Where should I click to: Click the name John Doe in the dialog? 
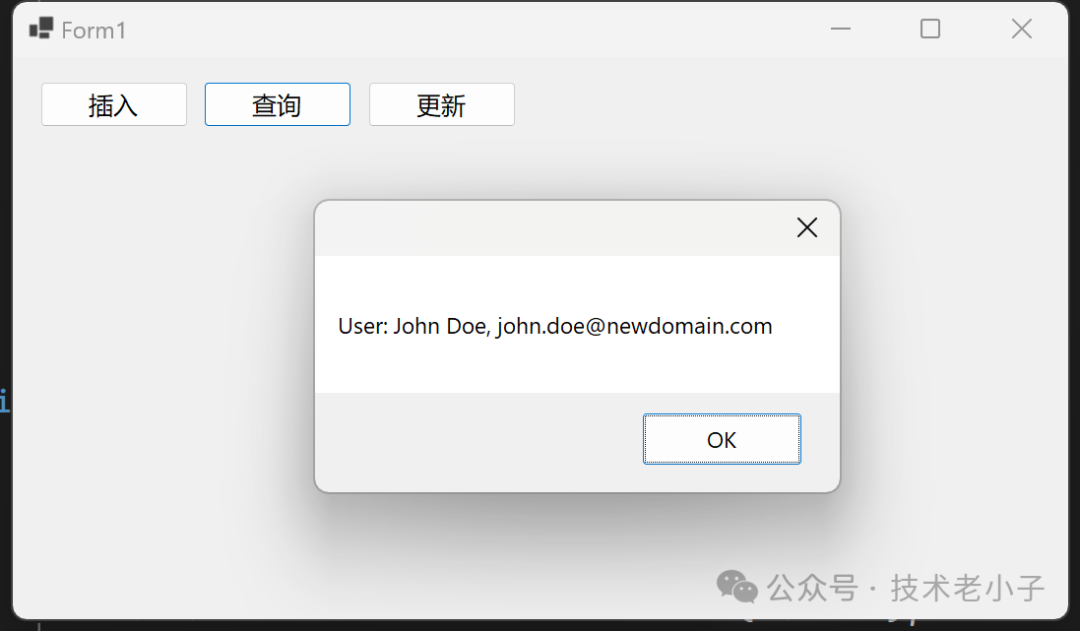pos(439,325)
